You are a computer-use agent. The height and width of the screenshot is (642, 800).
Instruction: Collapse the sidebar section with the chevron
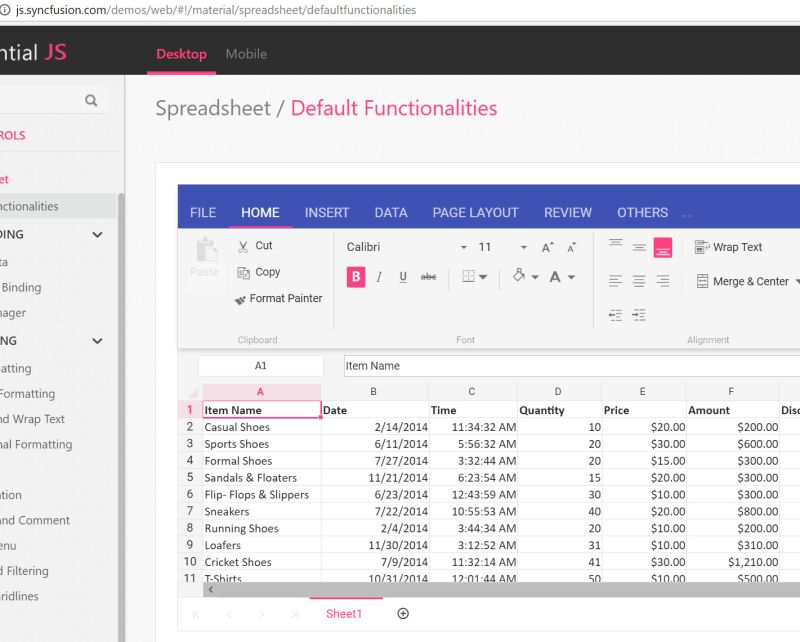(97, 234)
